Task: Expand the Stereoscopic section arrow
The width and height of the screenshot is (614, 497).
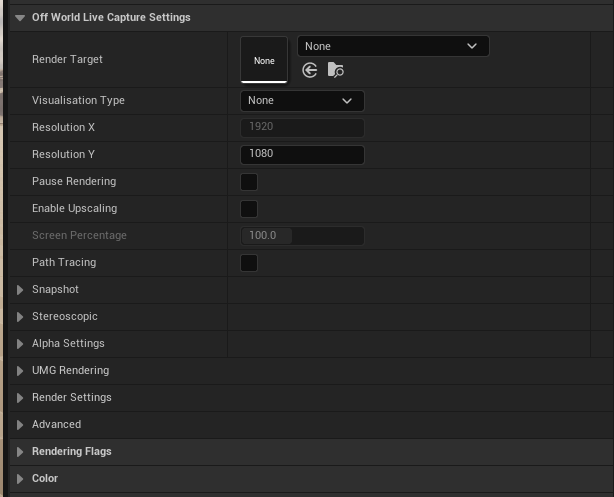Action: [x=20, y=317]
